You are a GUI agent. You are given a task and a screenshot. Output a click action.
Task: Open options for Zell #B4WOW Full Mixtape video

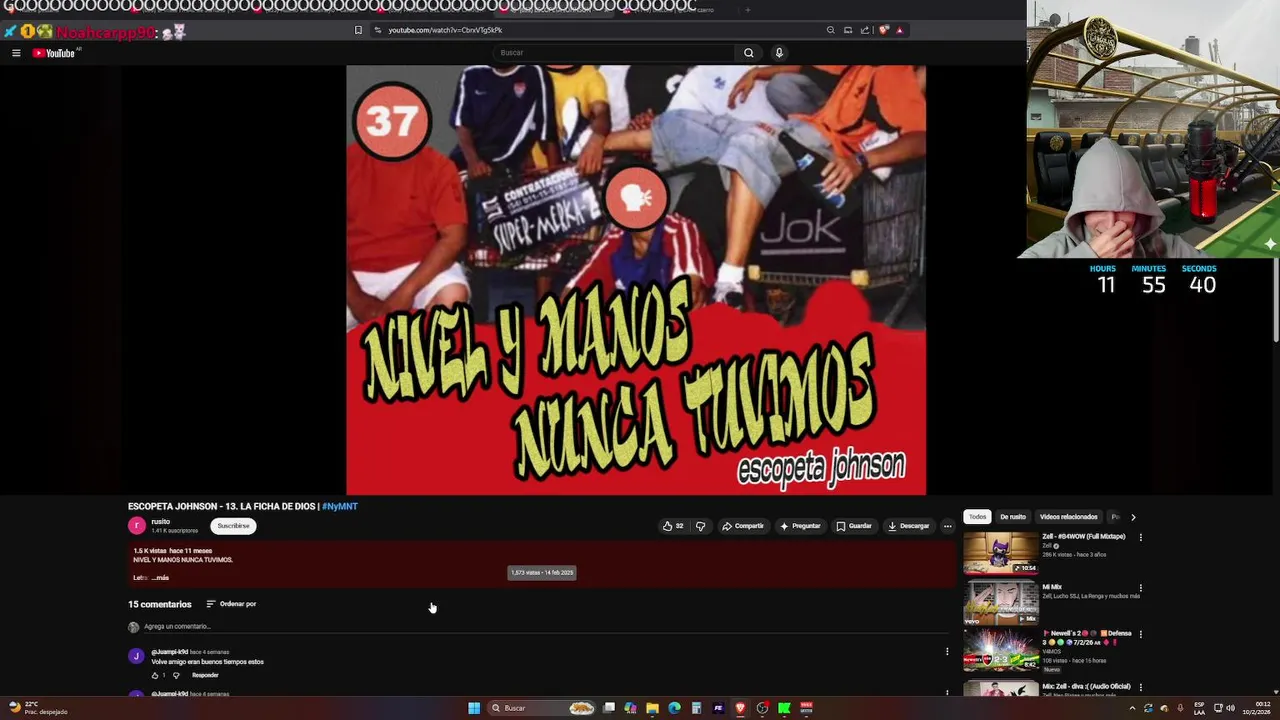pyautogui.click(x=1140, y=537)
